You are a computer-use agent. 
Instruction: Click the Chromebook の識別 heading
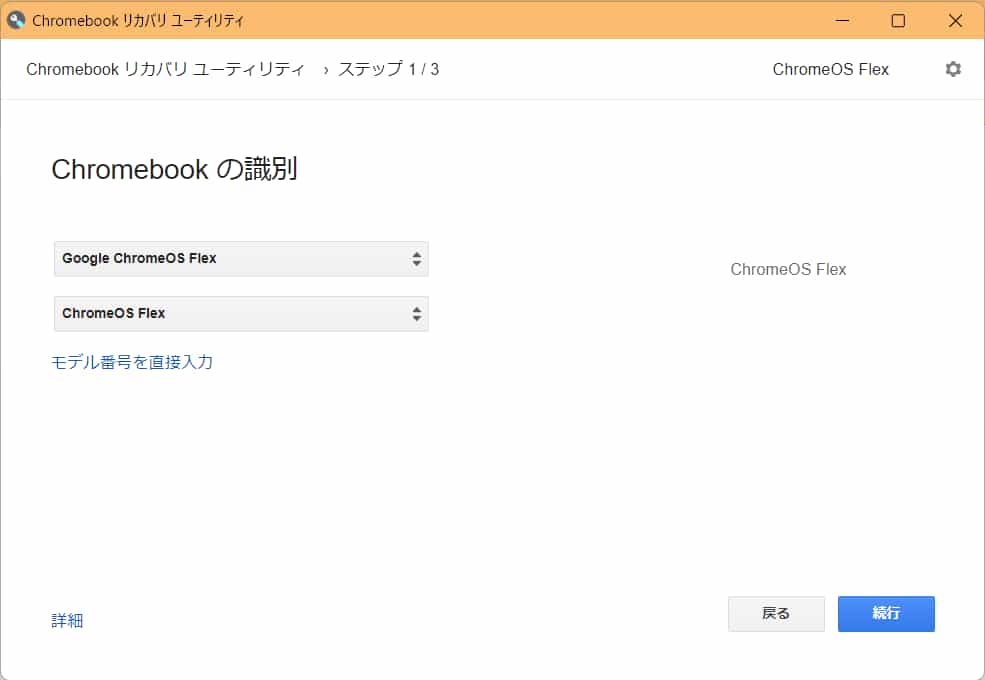[x=174, y=169]
